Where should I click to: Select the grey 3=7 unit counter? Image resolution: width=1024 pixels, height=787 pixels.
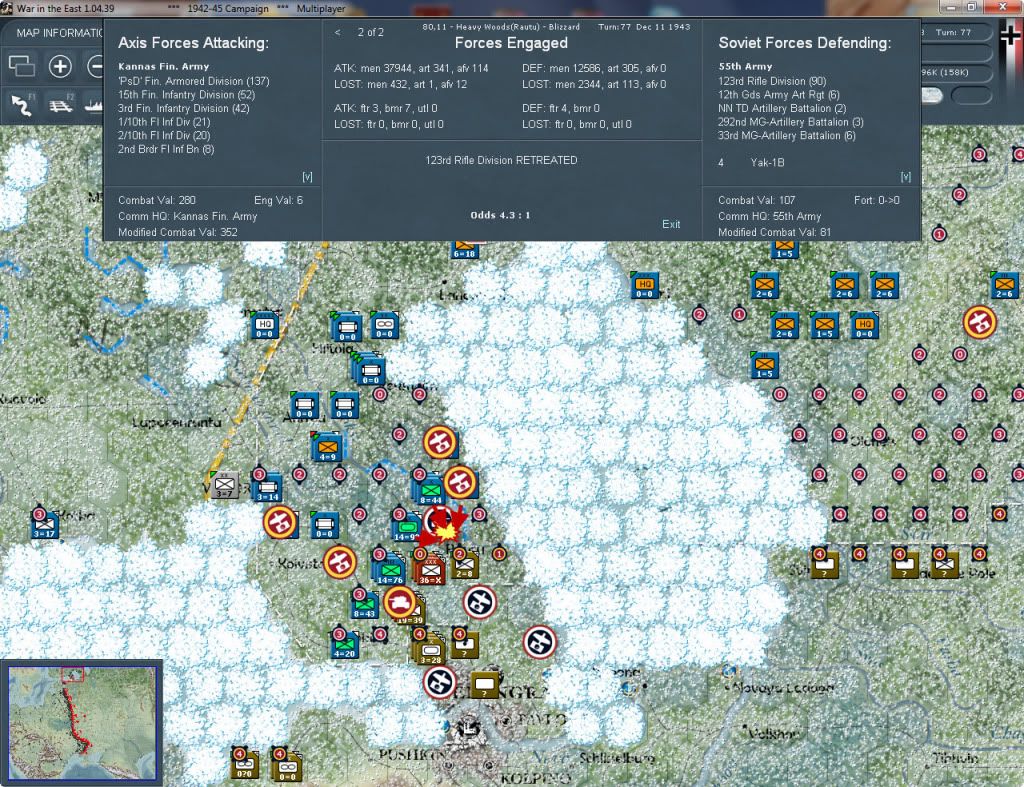click(224, 486)
